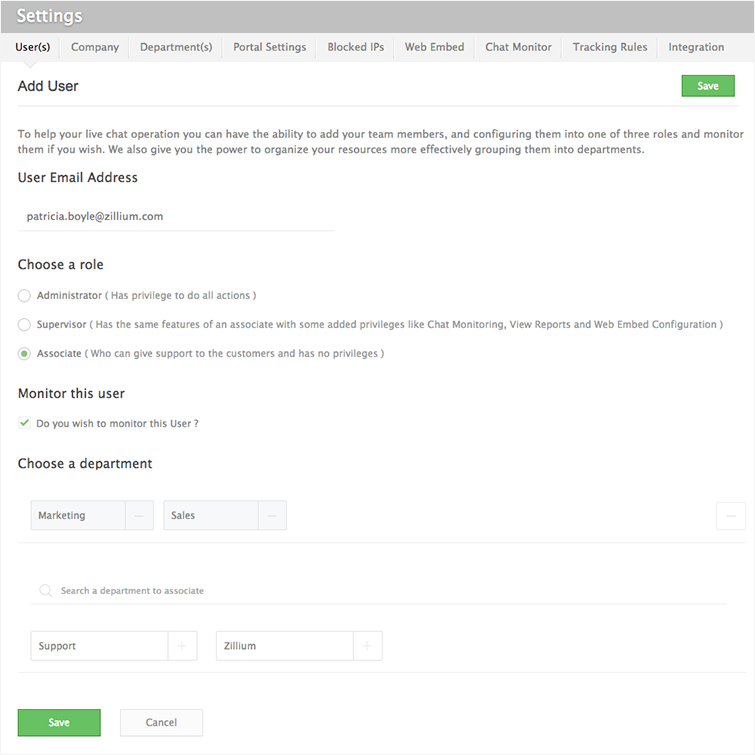Image resolution: width=755 pixels, height=755 pixels.
Task: Select the Supervisor role
Action: pyautogui.click(x=25, y=325)
